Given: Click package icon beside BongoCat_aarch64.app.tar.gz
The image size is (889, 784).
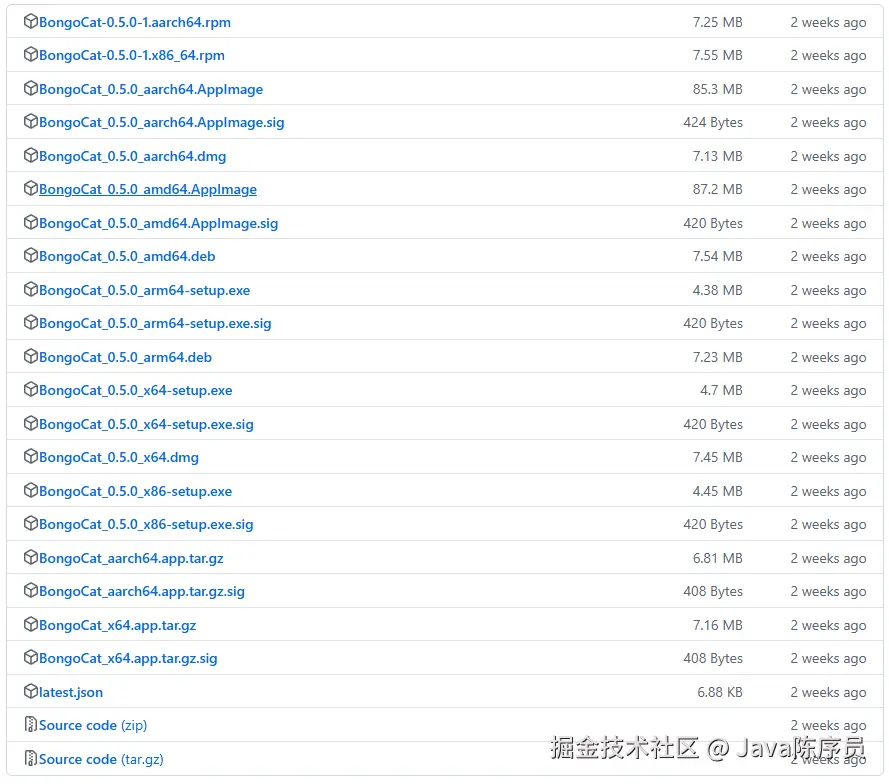Looking at the screenshot, I should pyautogui.click(x=31, y=557).
